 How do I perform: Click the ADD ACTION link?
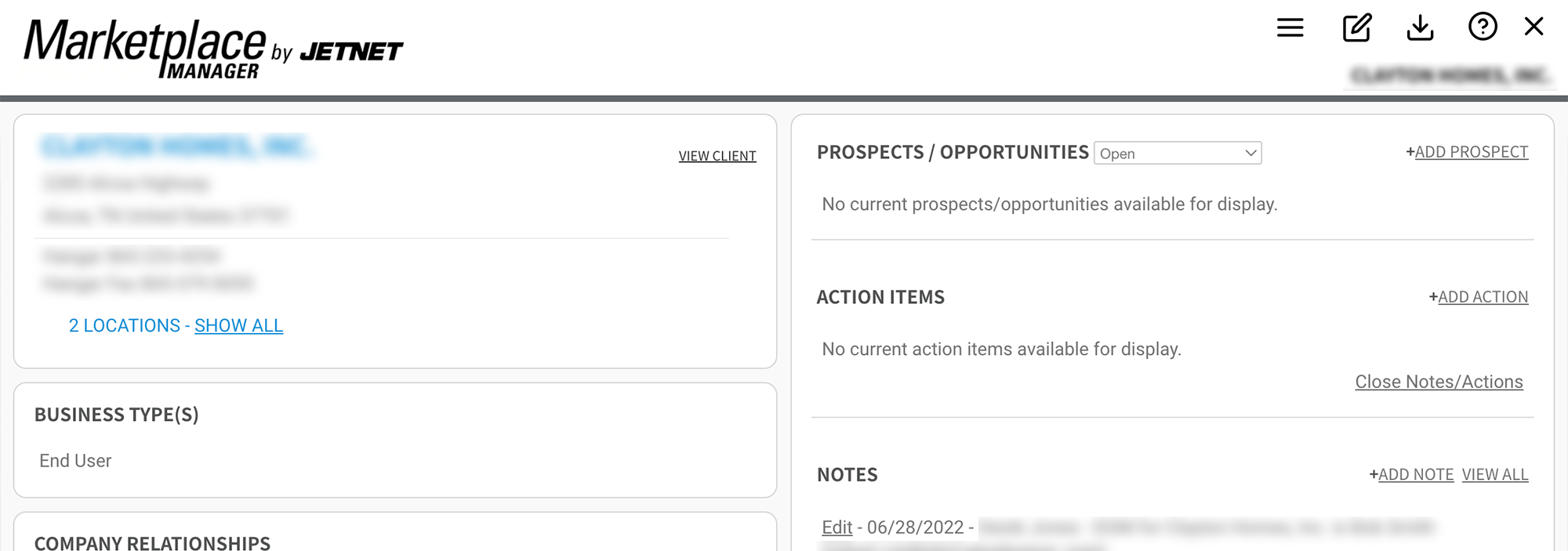pyautogui.click(x=1482, y=297)
